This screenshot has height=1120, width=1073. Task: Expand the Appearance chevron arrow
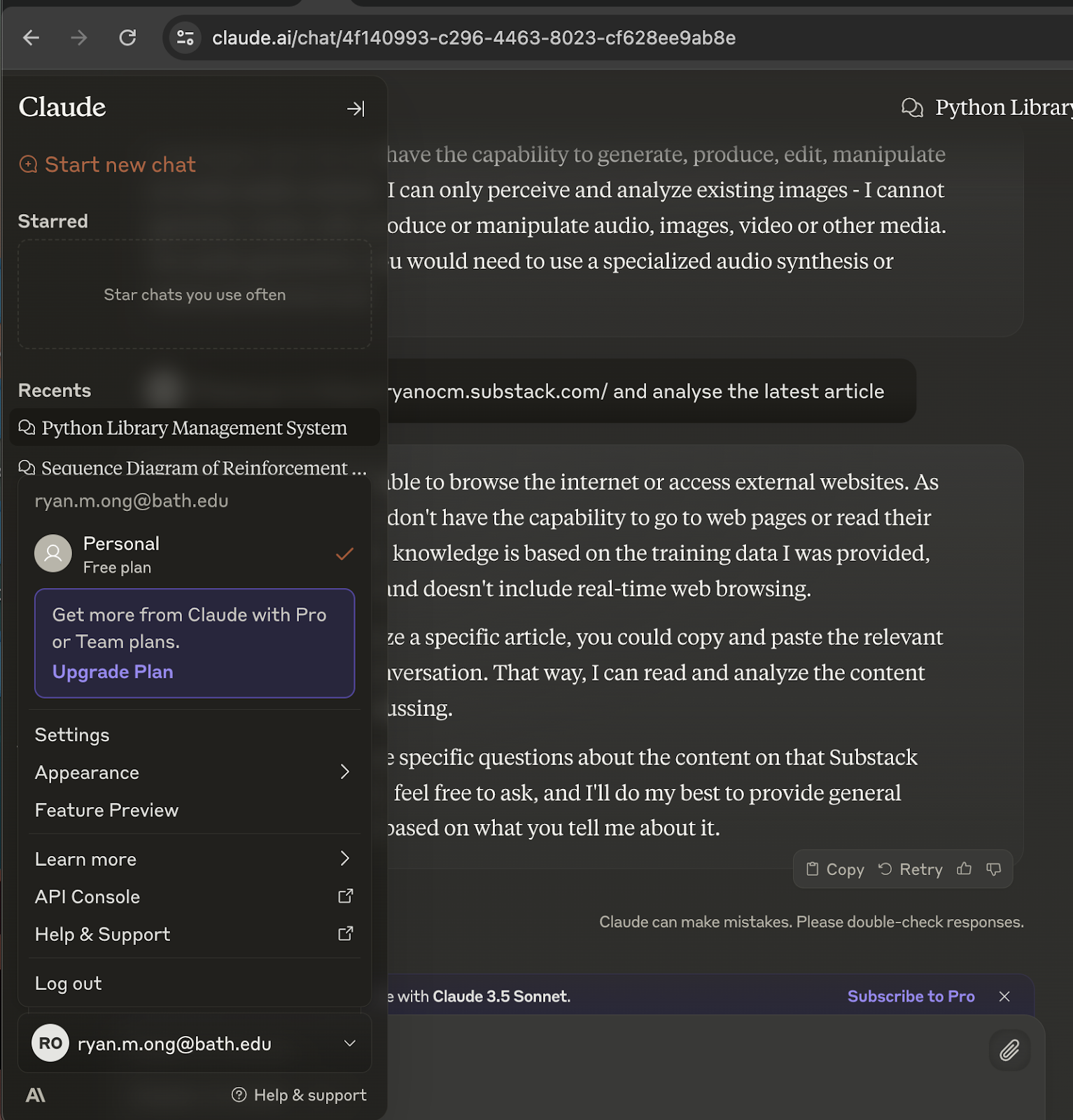(x=345, y=772)
